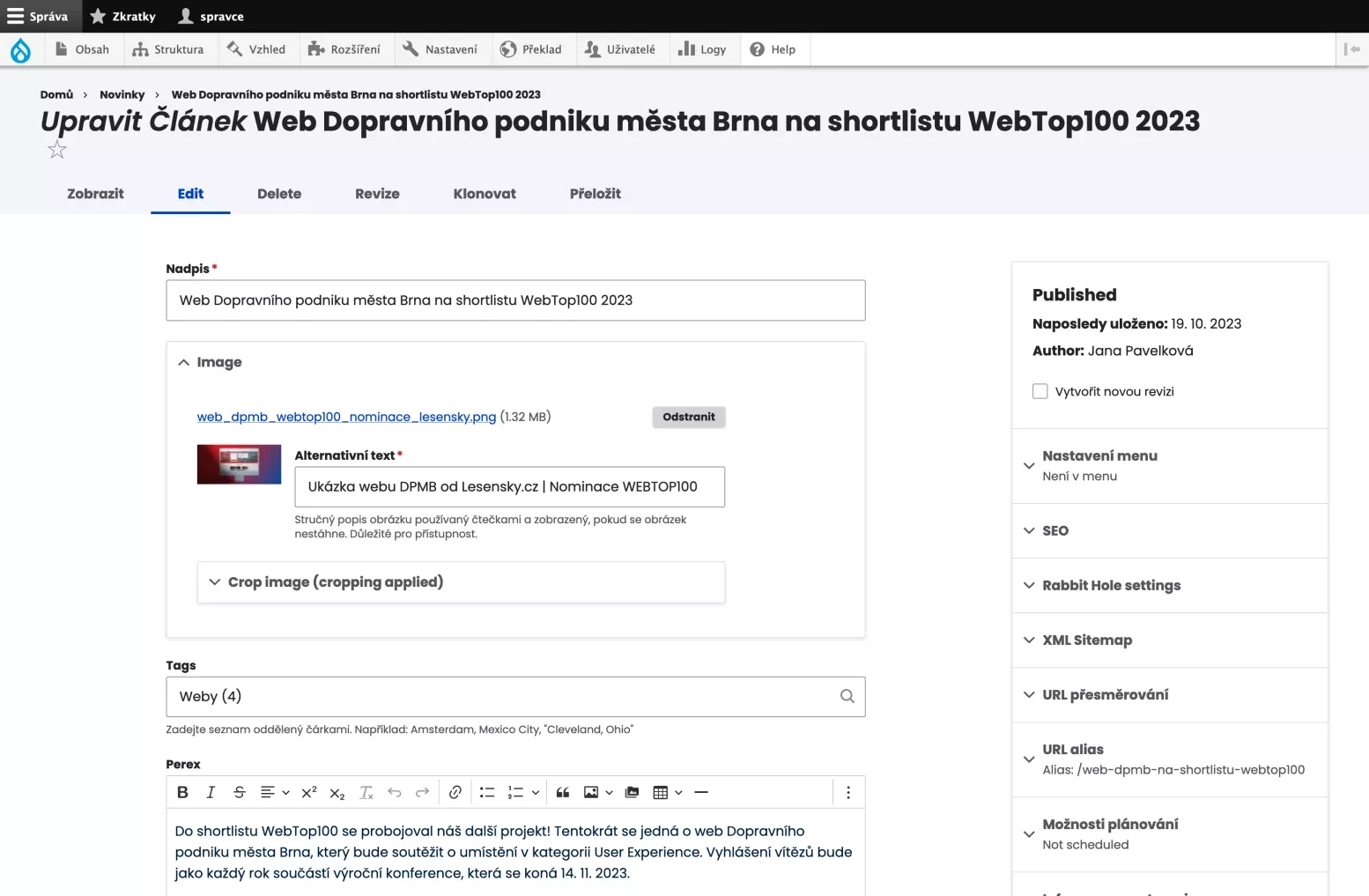This screenshot has height=896, width=1369.
Task: Apply italic formatting in Perex editor
Action: [x=211, y=792]
